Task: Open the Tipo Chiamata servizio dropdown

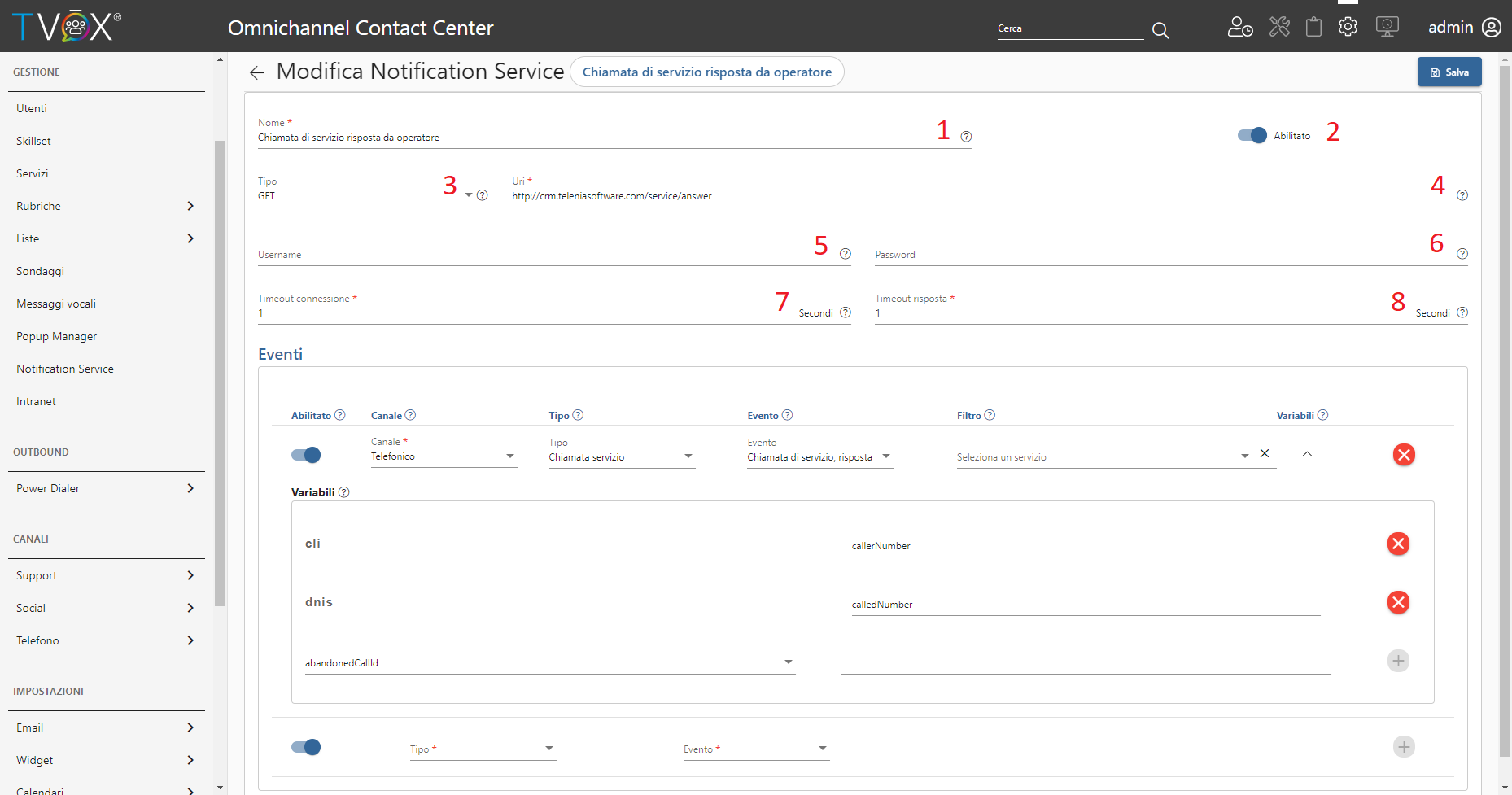Action: [688, 456]
